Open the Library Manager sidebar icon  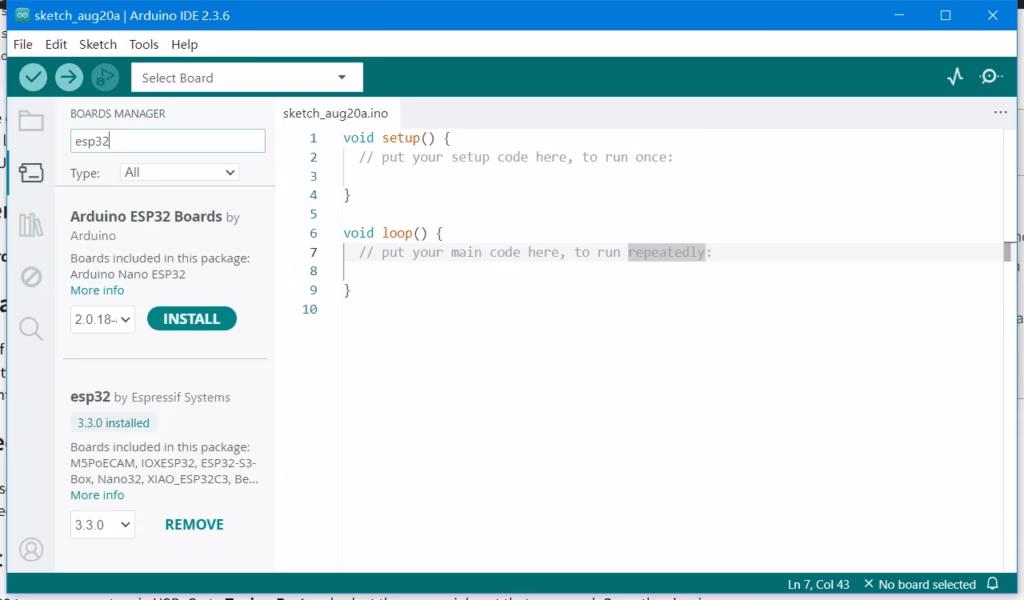point(31,225)
